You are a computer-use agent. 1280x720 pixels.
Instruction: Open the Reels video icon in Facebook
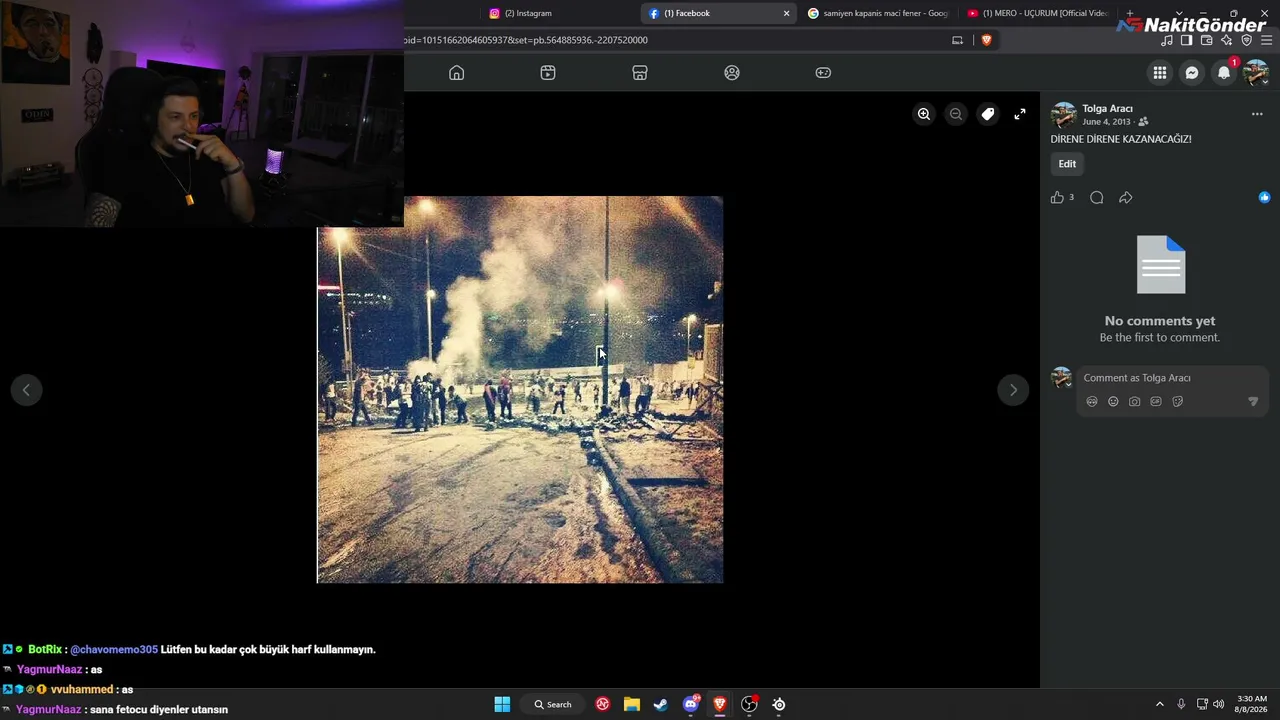[548, 73]
